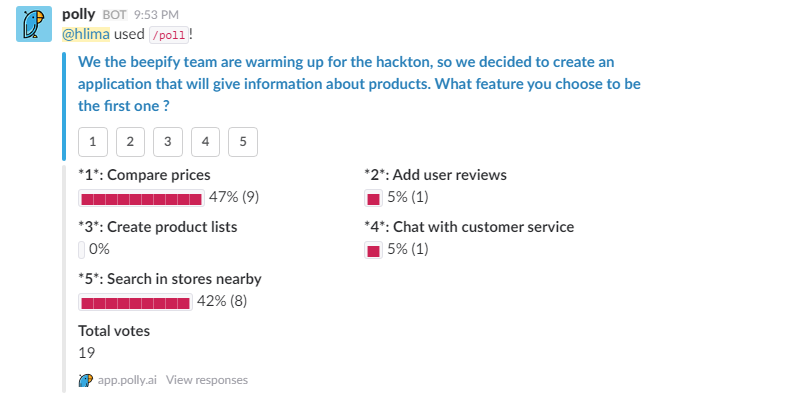Screen dimensions: 794x397
Task: Vote for option 1 button
Action: pos(93,142)
